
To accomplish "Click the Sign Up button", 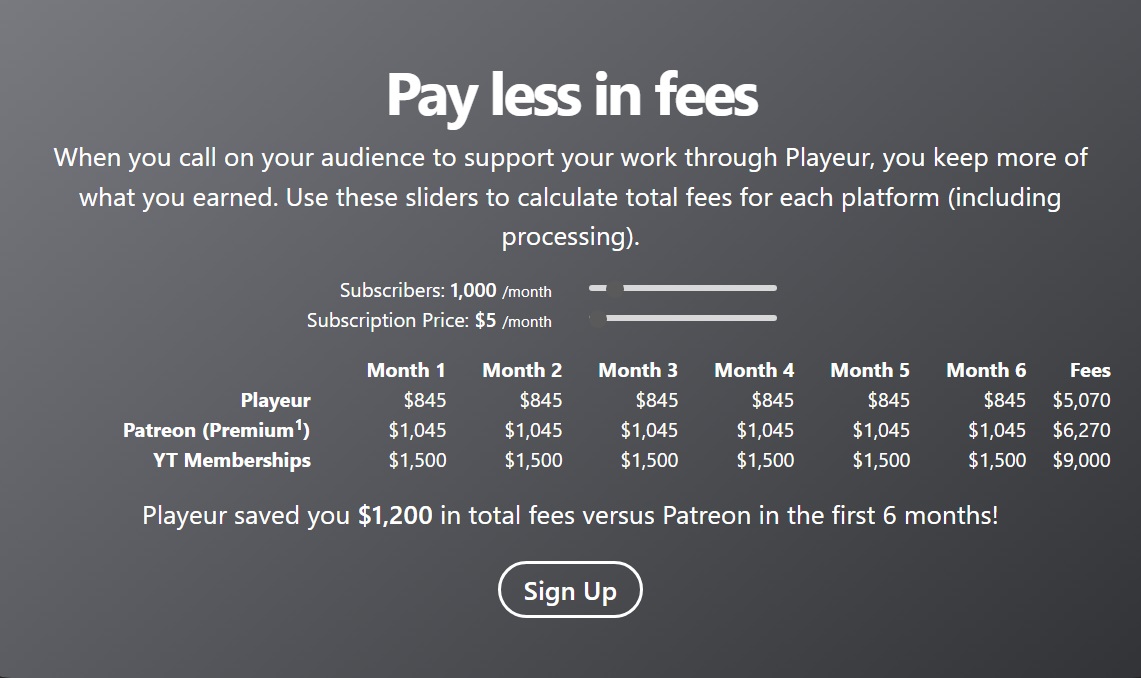I will (570, 590).
